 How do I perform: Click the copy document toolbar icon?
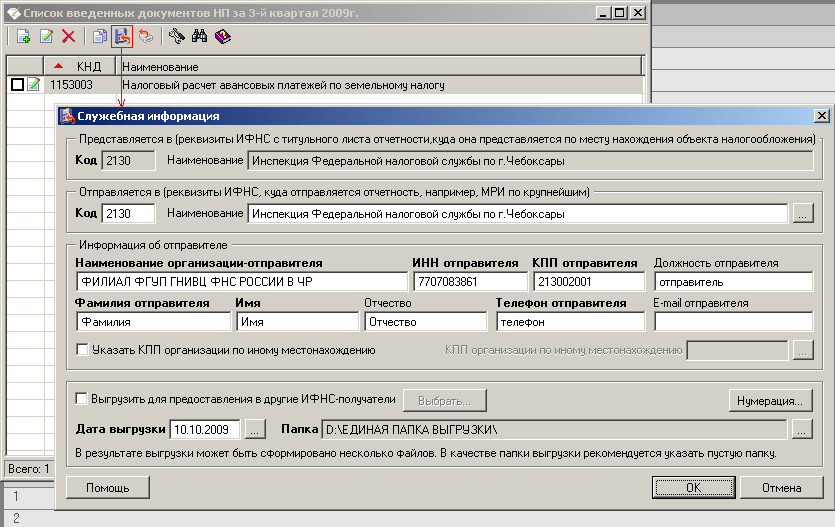99,36
